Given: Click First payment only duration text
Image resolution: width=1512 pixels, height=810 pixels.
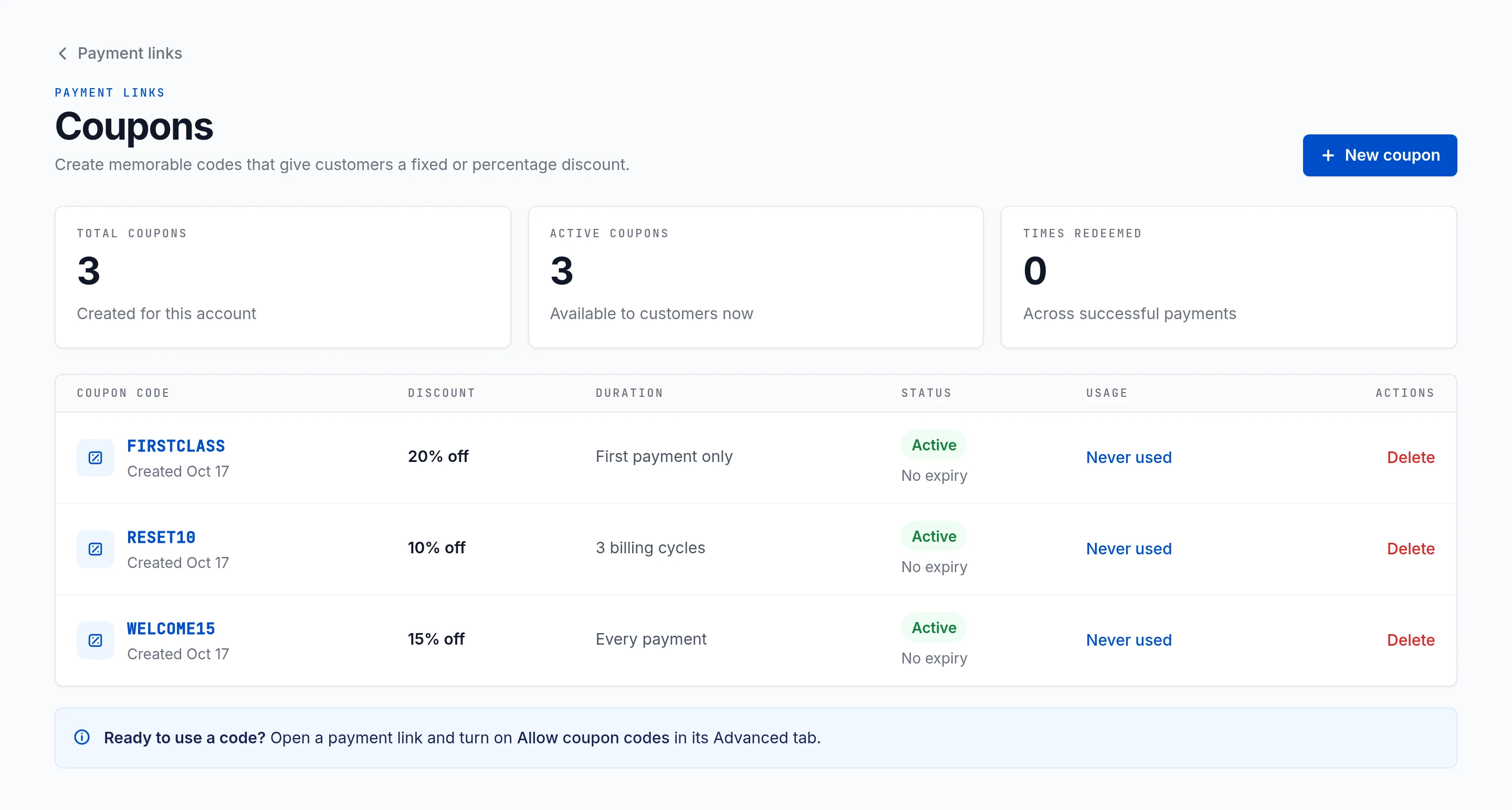Looking at the screenshot, I should (664, 456).
